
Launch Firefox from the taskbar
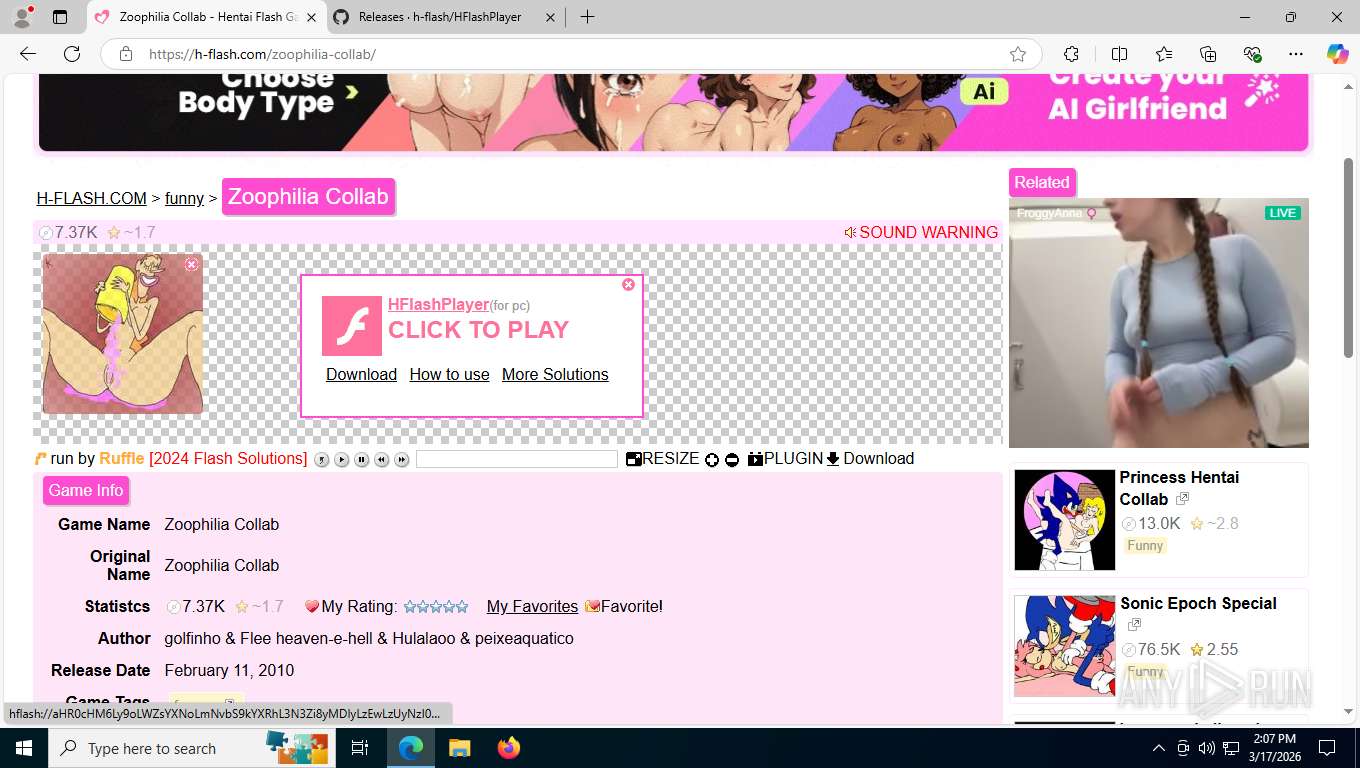(x=509, y=748)
